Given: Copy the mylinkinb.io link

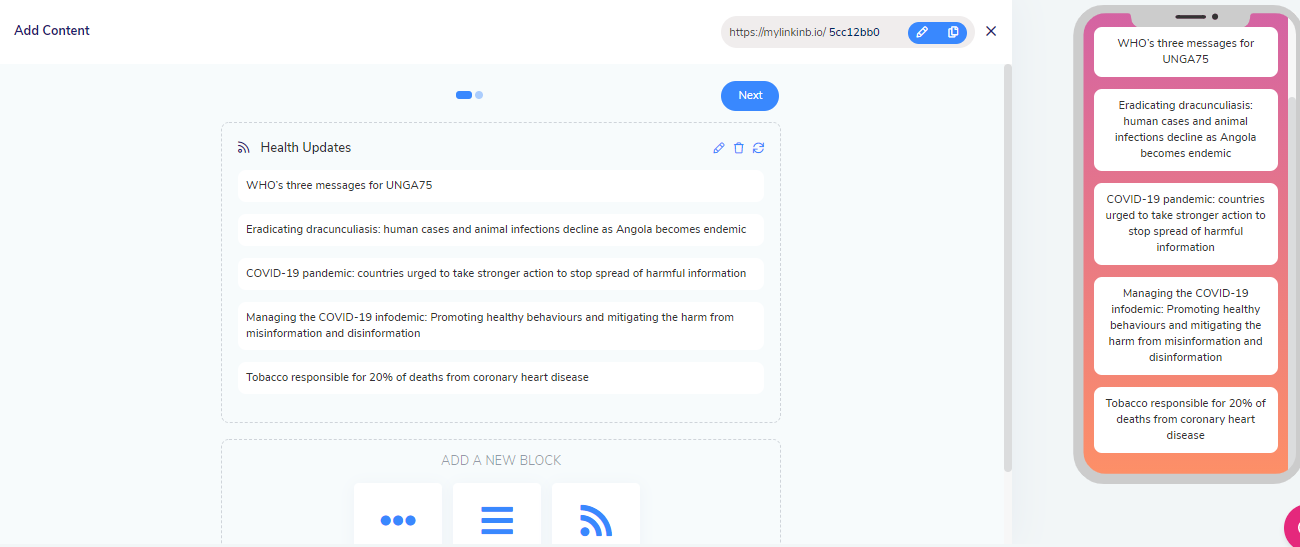Looking at the screenshot, I should pos(952,32).
